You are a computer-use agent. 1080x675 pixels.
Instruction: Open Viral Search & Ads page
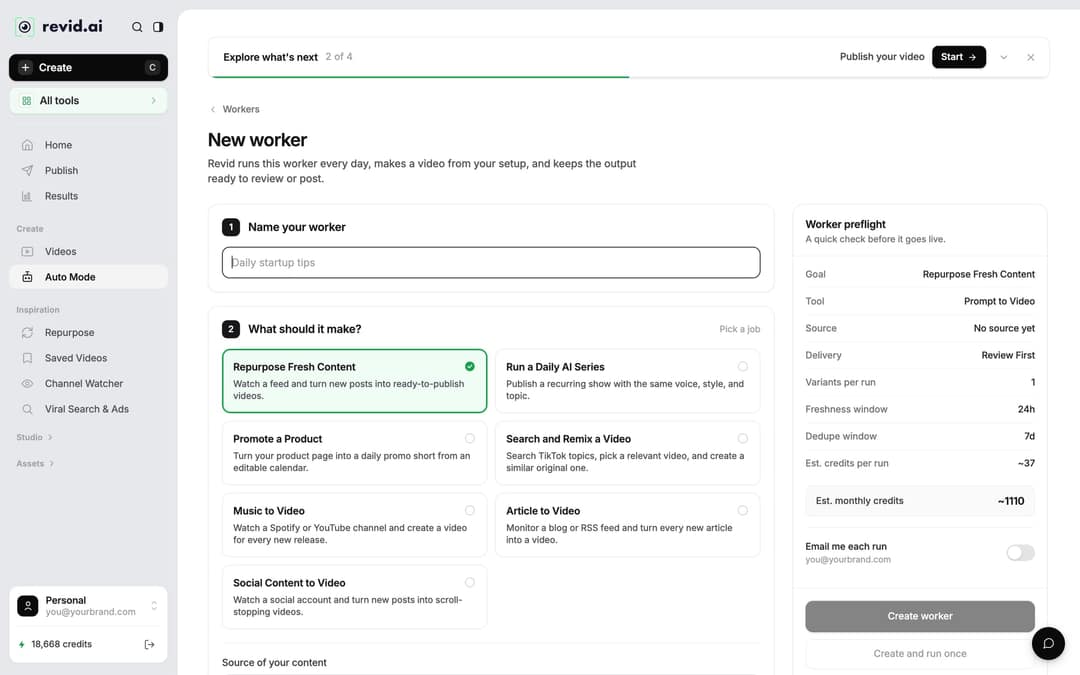pos(88,409)
